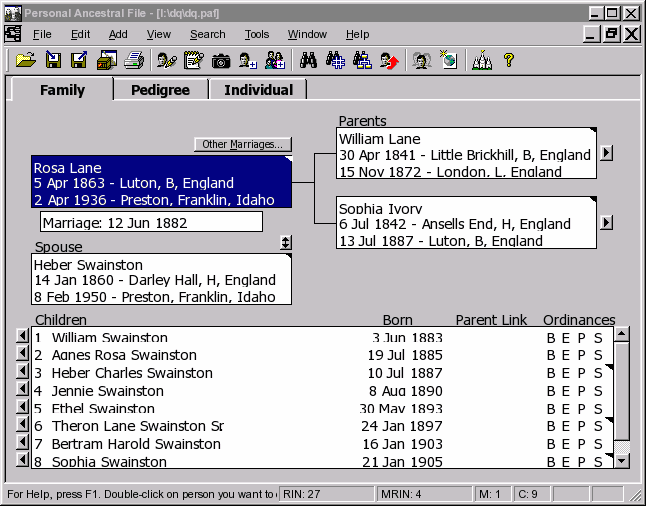Open the File menu
This screenshot has width=646, height=506.
42,34
